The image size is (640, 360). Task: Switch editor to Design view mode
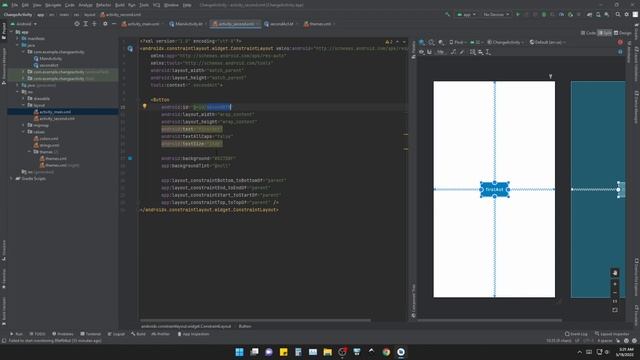(623, 33)
